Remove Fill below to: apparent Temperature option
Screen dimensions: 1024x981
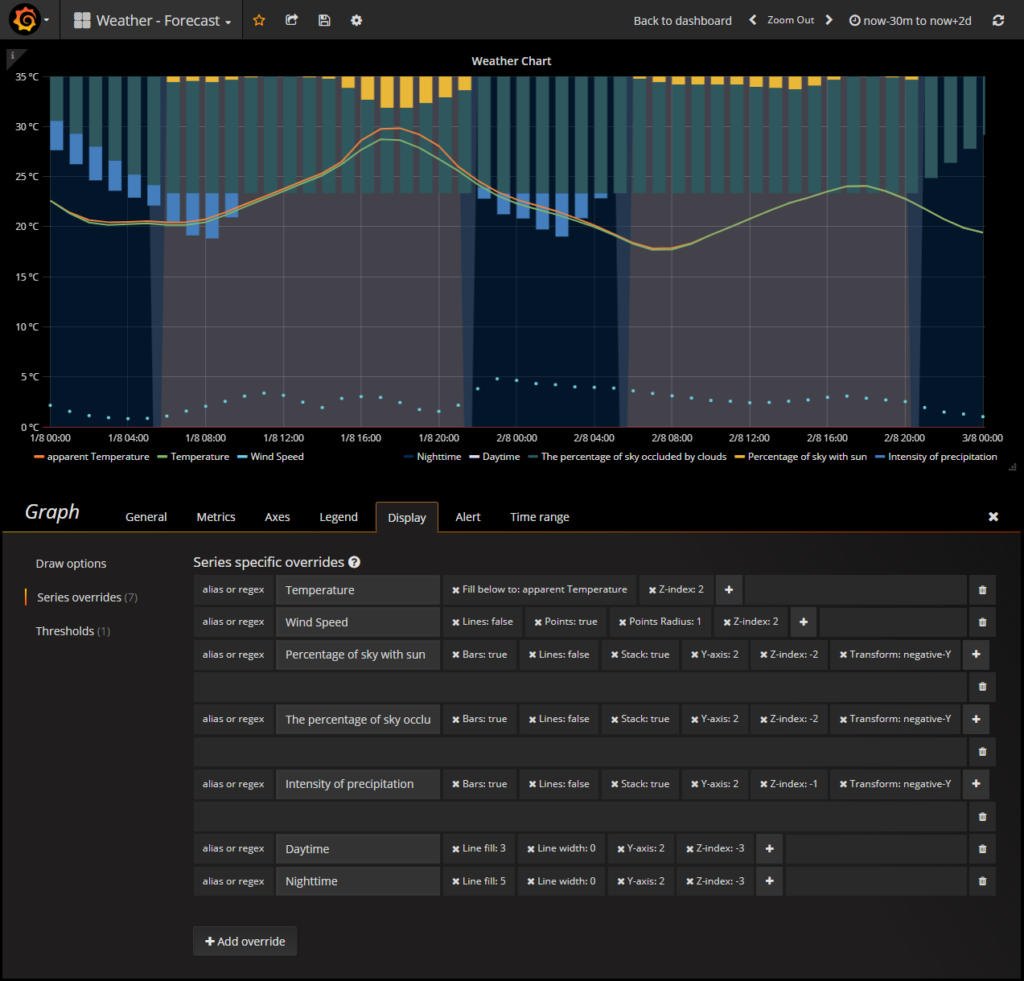456,590
